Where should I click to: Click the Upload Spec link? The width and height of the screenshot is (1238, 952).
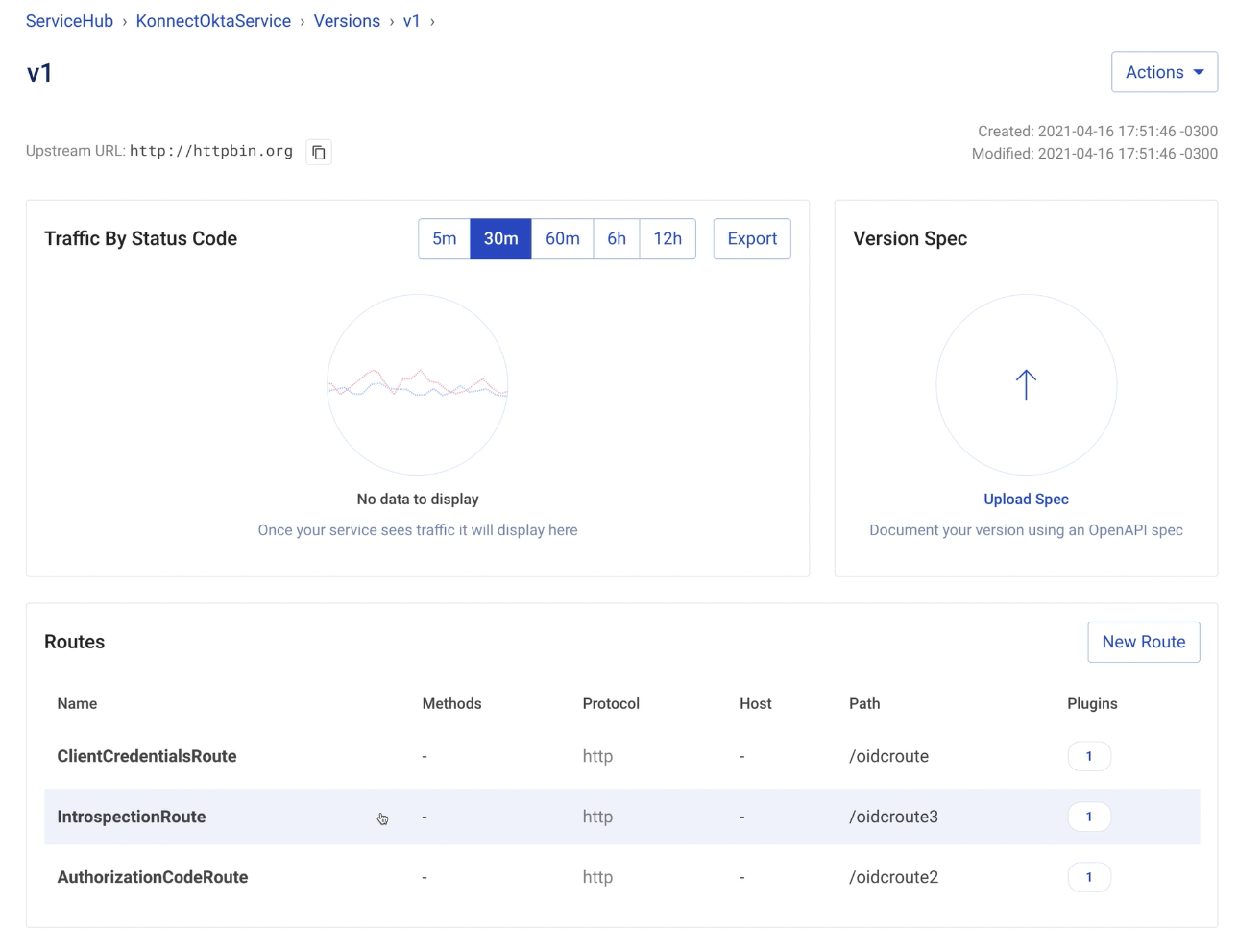[x=1026, y=500]
